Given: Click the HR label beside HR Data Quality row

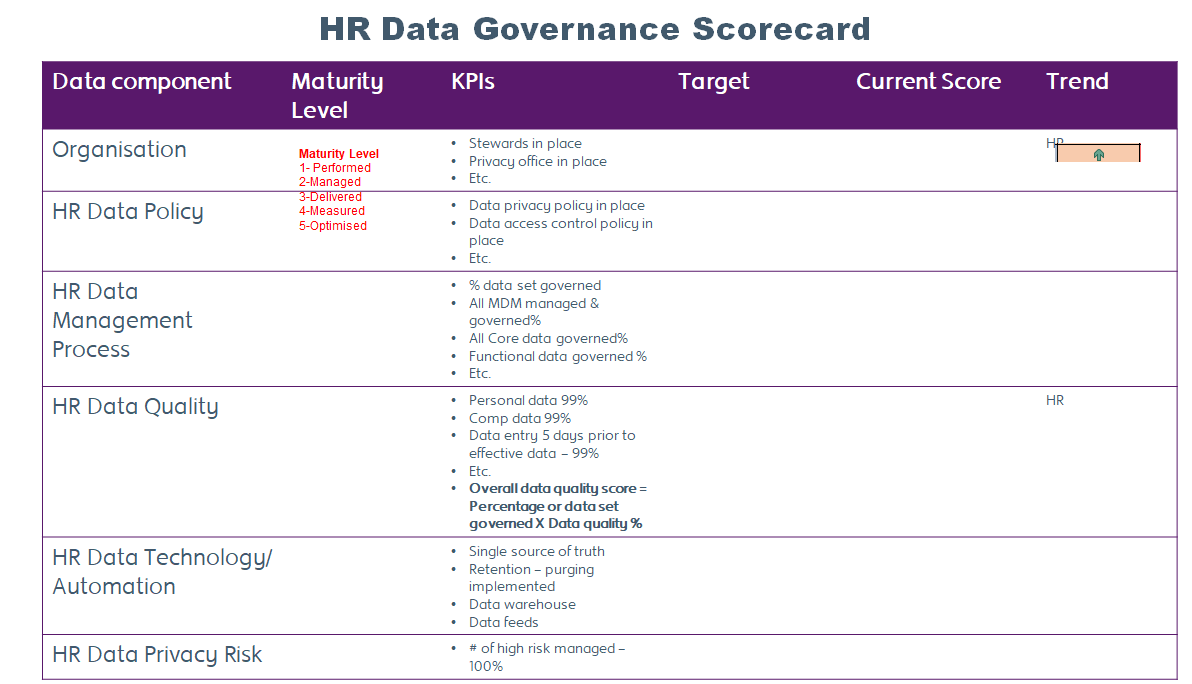Looking at the screenshot, I should click(1054, 399).
